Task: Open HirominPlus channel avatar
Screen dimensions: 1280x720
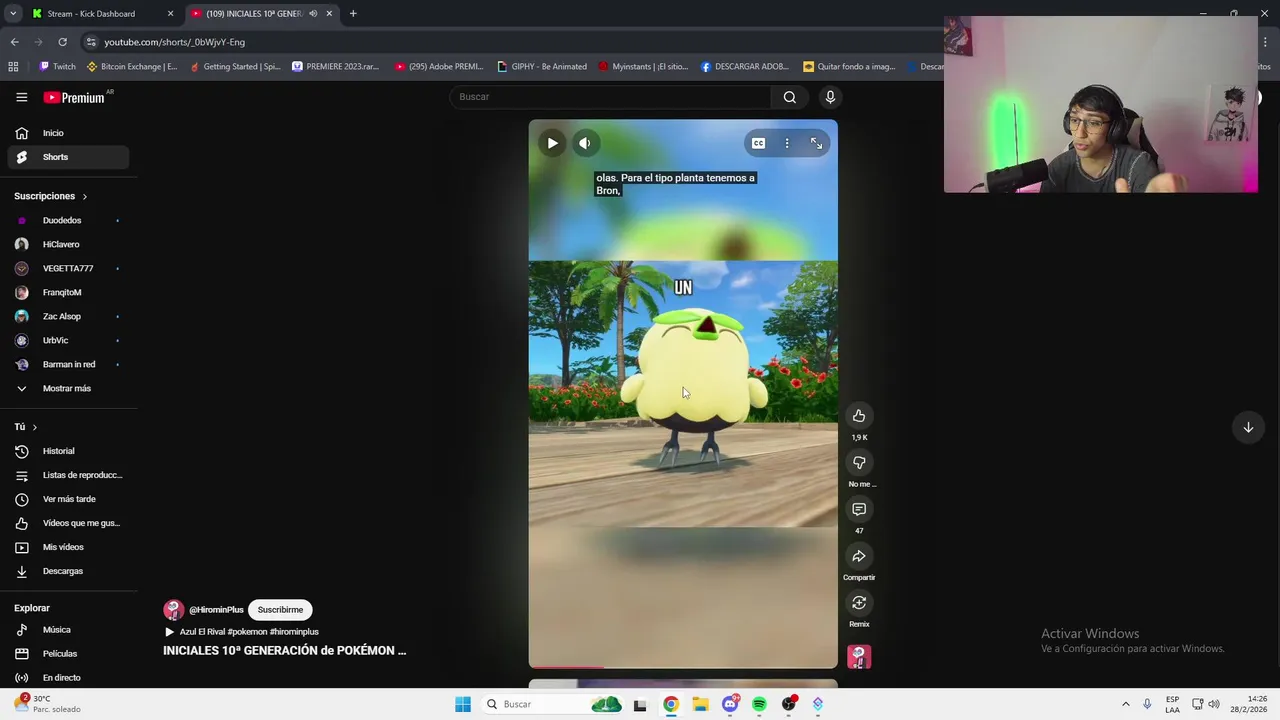Action: pyautogui.click(x=173, y=610)
